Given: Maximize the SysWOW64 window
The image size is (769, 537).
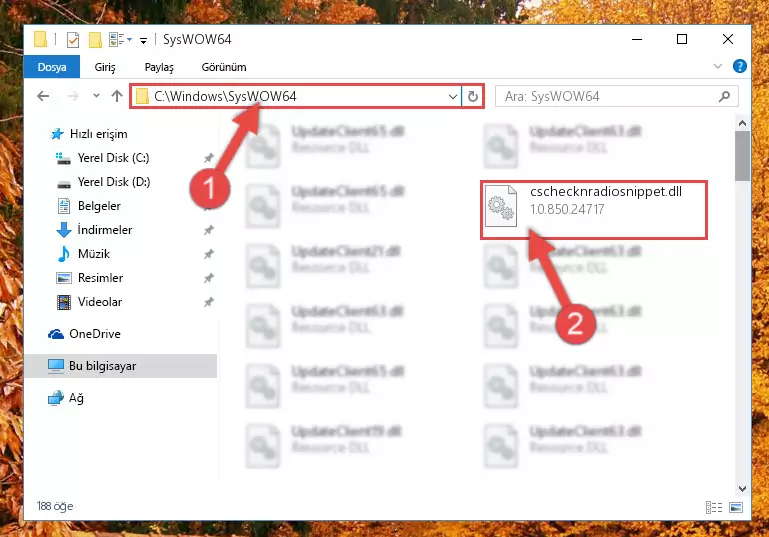Looking at the screenshot, I should (x=682, y=39).
